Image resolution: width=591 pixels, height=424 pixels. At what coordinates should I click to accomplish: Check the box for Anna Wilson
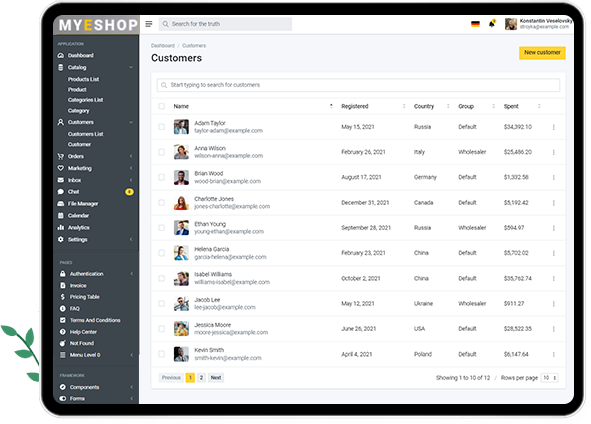click(162, 152)
